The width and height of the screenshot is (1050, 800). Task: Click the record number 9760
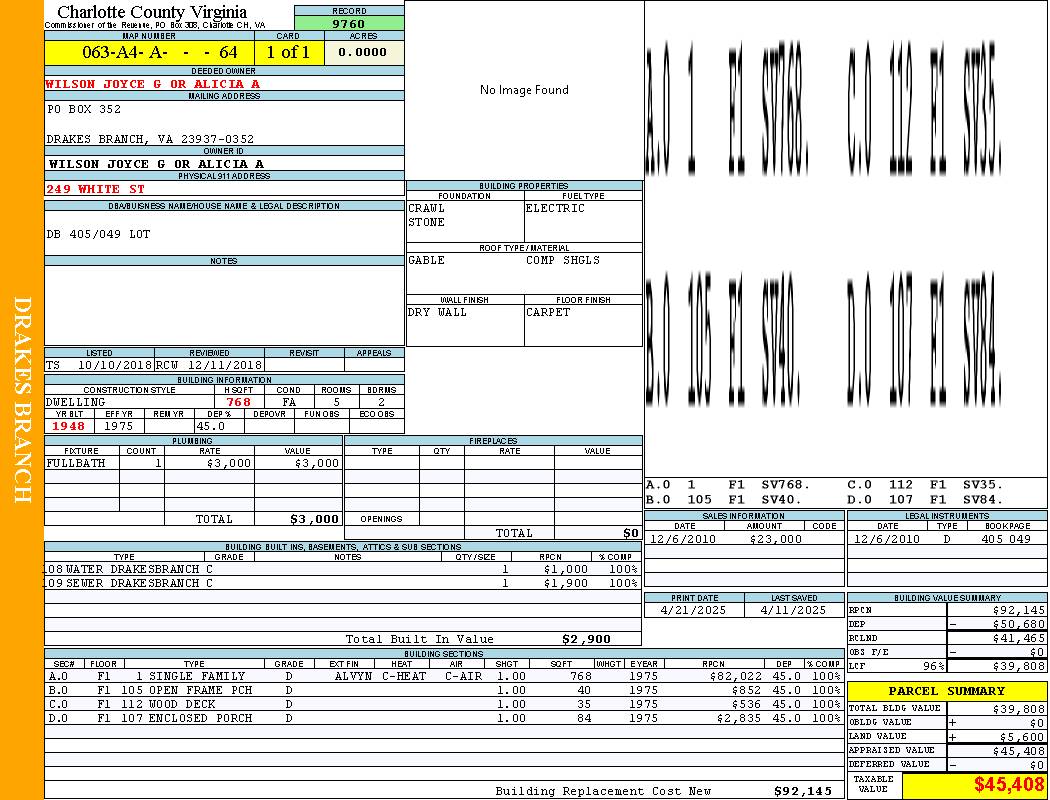tap(349, 23)
